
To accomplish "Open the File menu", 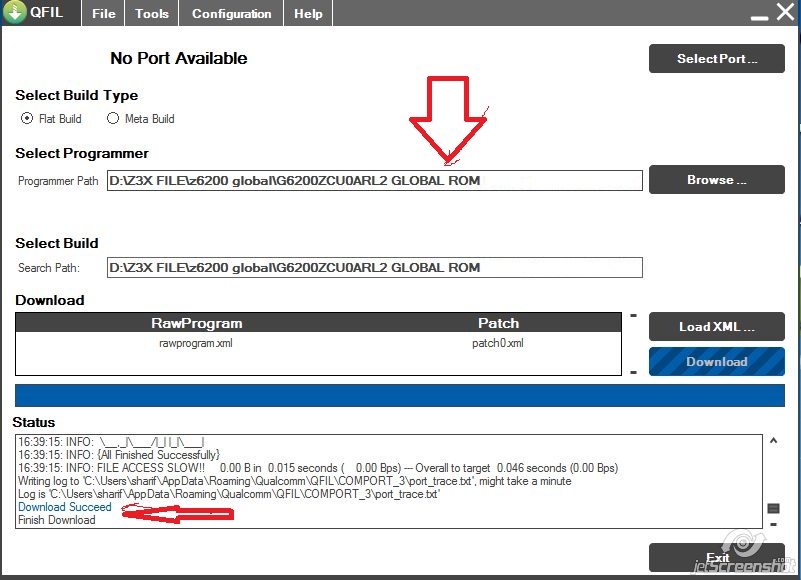I will pyautogui.click(x=104, y=14).
